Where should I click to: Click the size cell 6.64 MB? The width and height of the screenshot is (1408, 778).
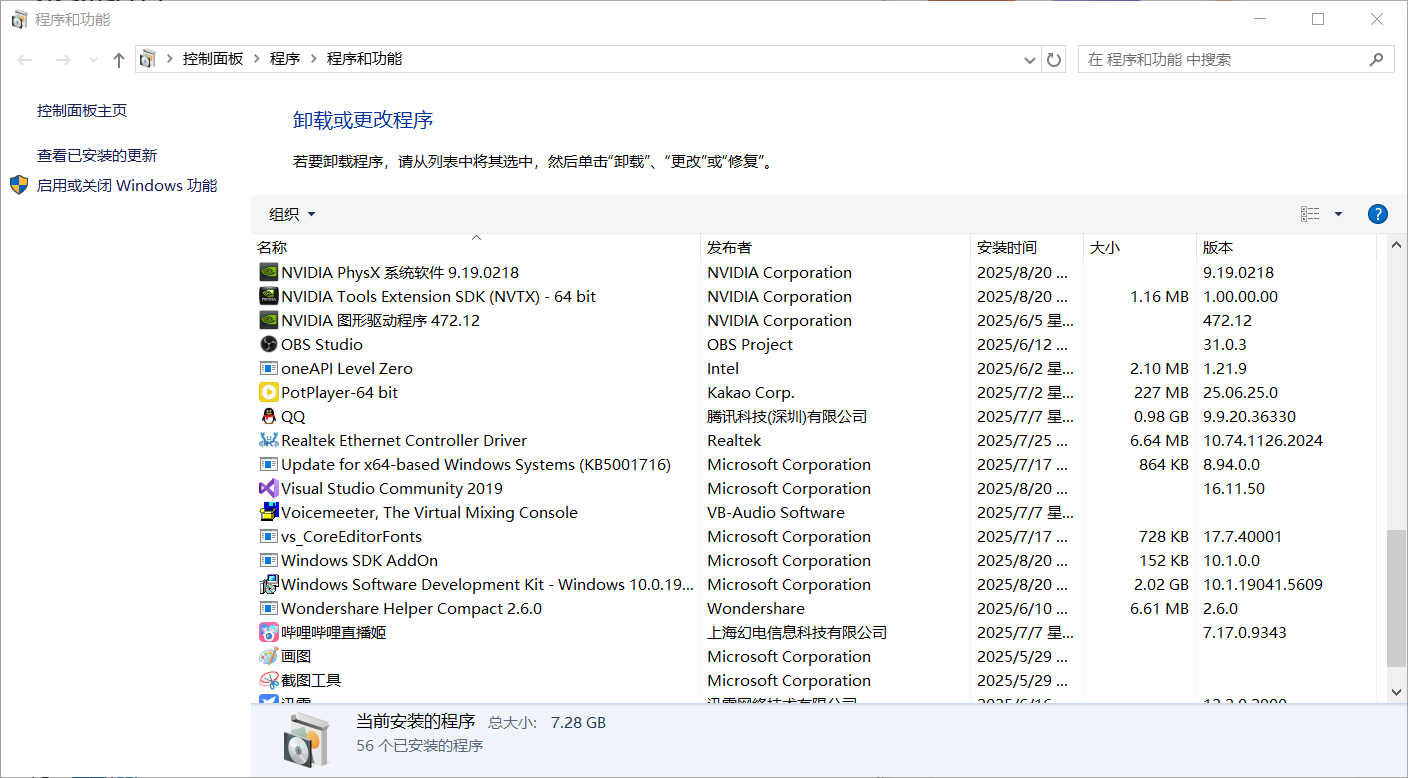[x=1159, y=440]
